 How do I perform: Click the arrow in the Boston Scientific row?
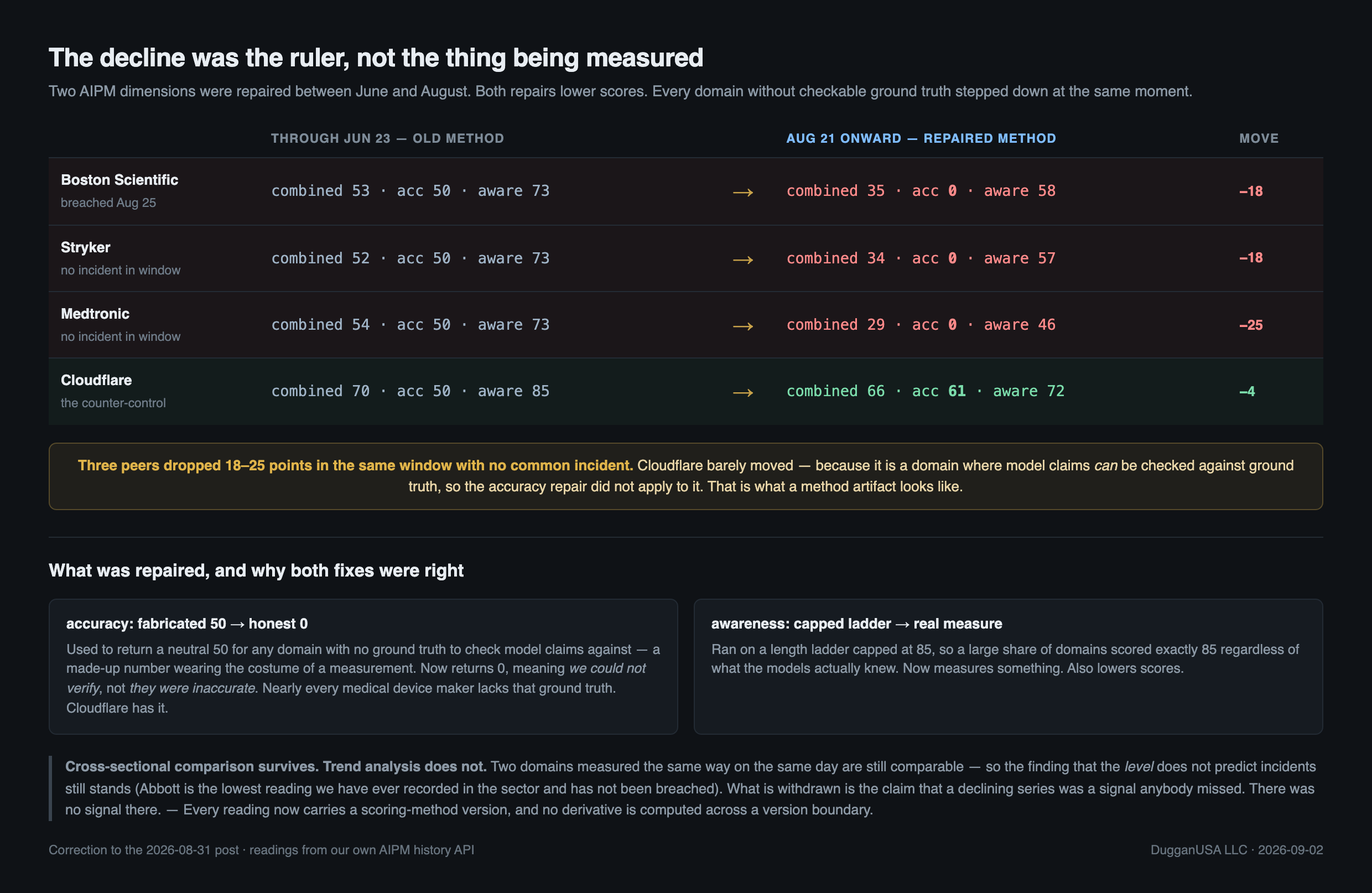742,192
